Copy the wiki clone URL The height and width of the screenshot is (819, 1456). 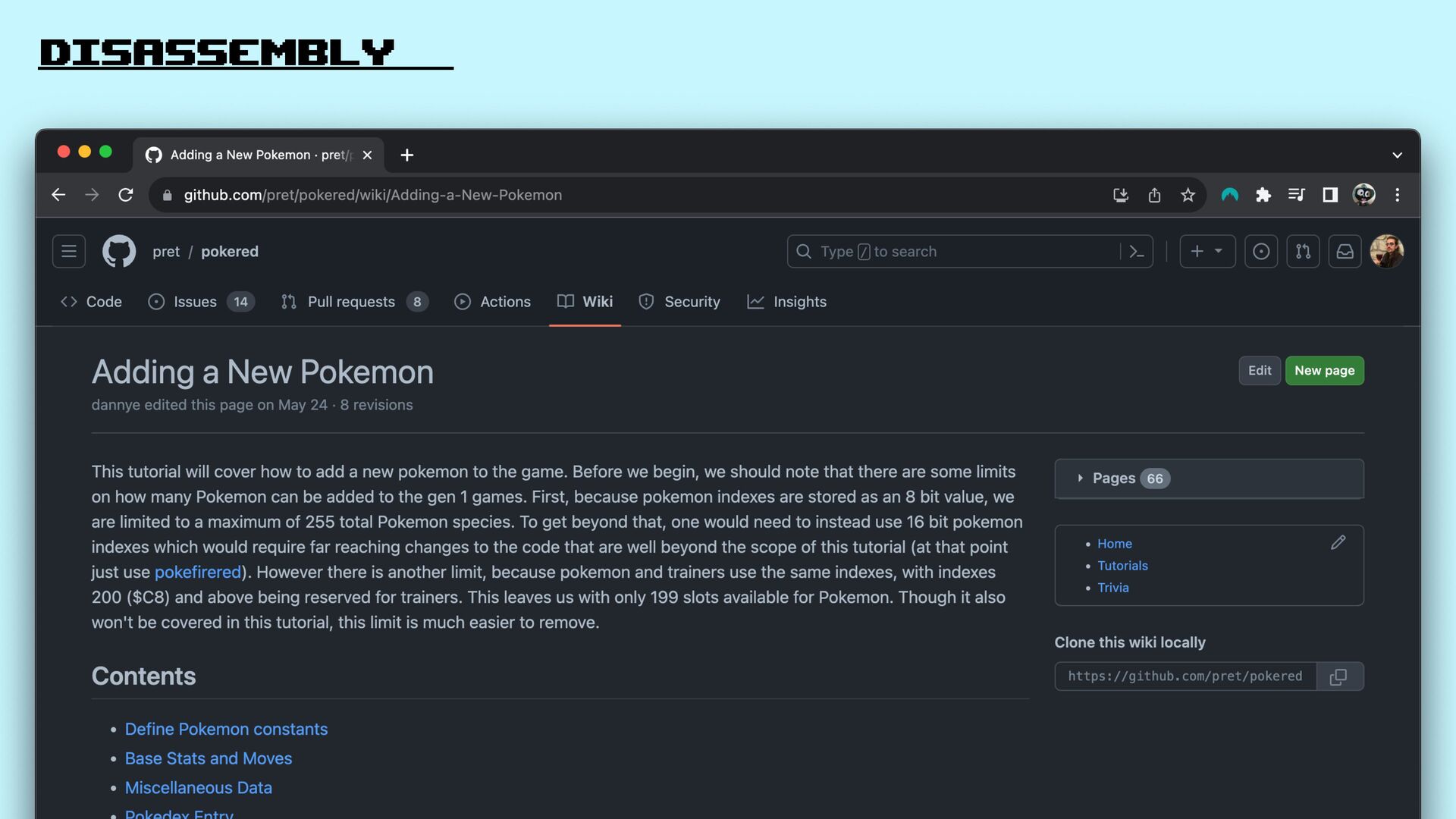click(1338, 676)
